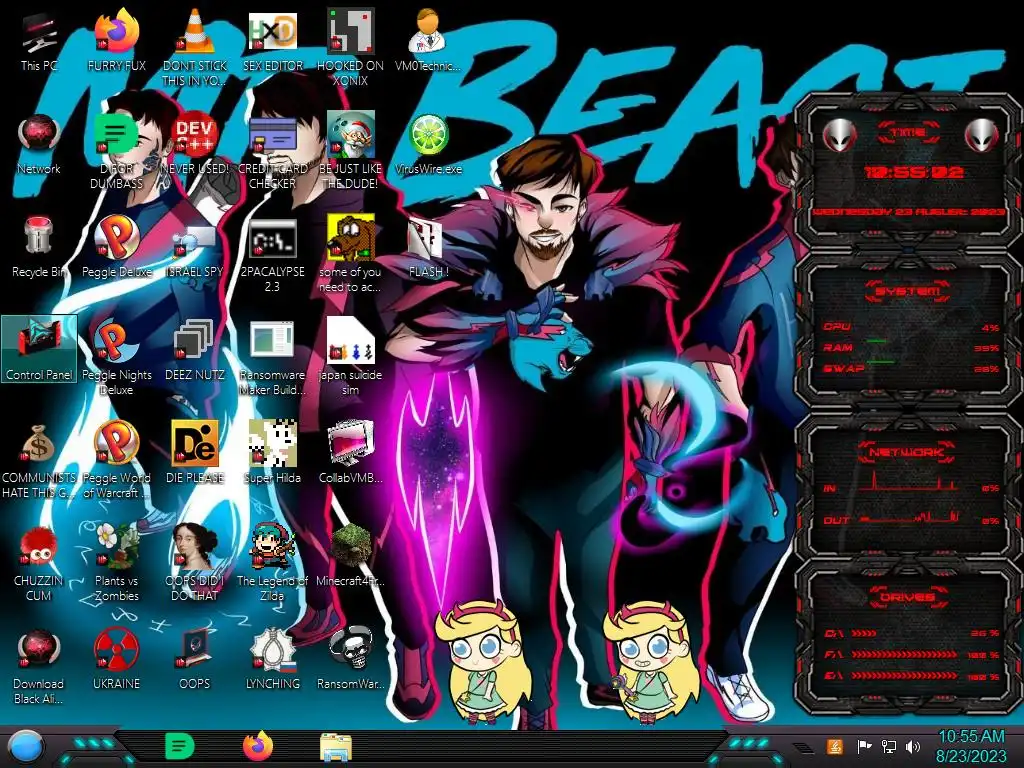
Task: Click the NETWORK header in the widget
Action: [908, 452]
